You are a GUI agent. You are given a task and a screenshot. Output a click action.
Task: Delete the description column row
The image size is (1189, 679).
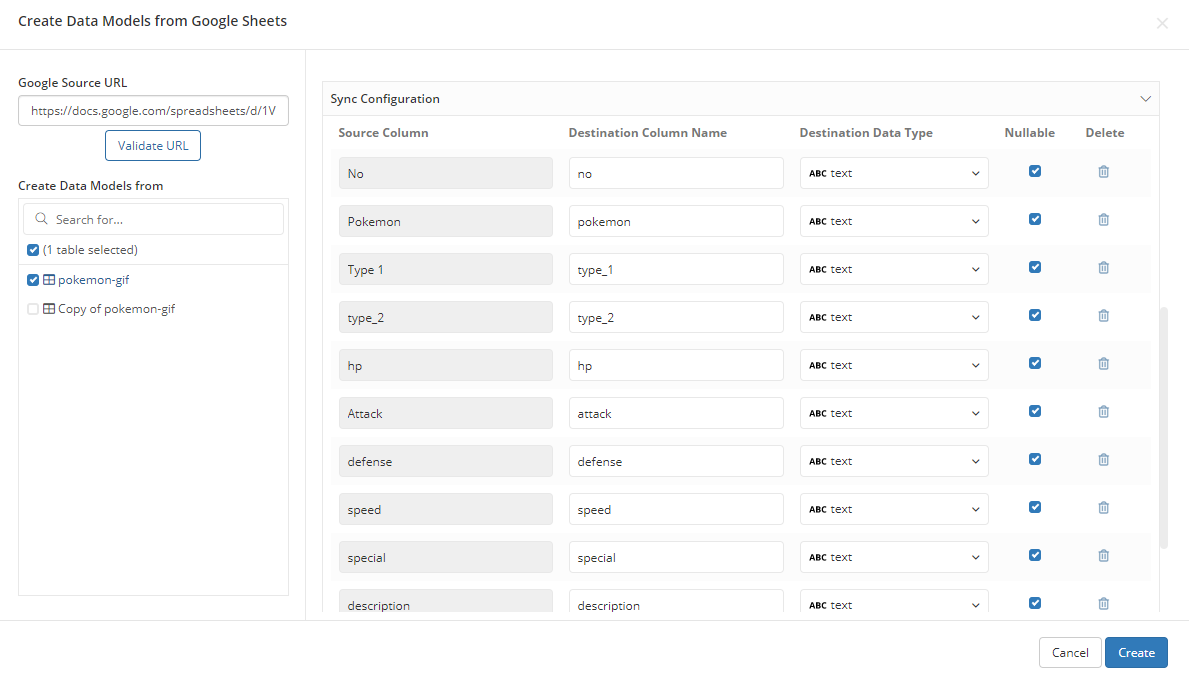(x=1103, y=604)
